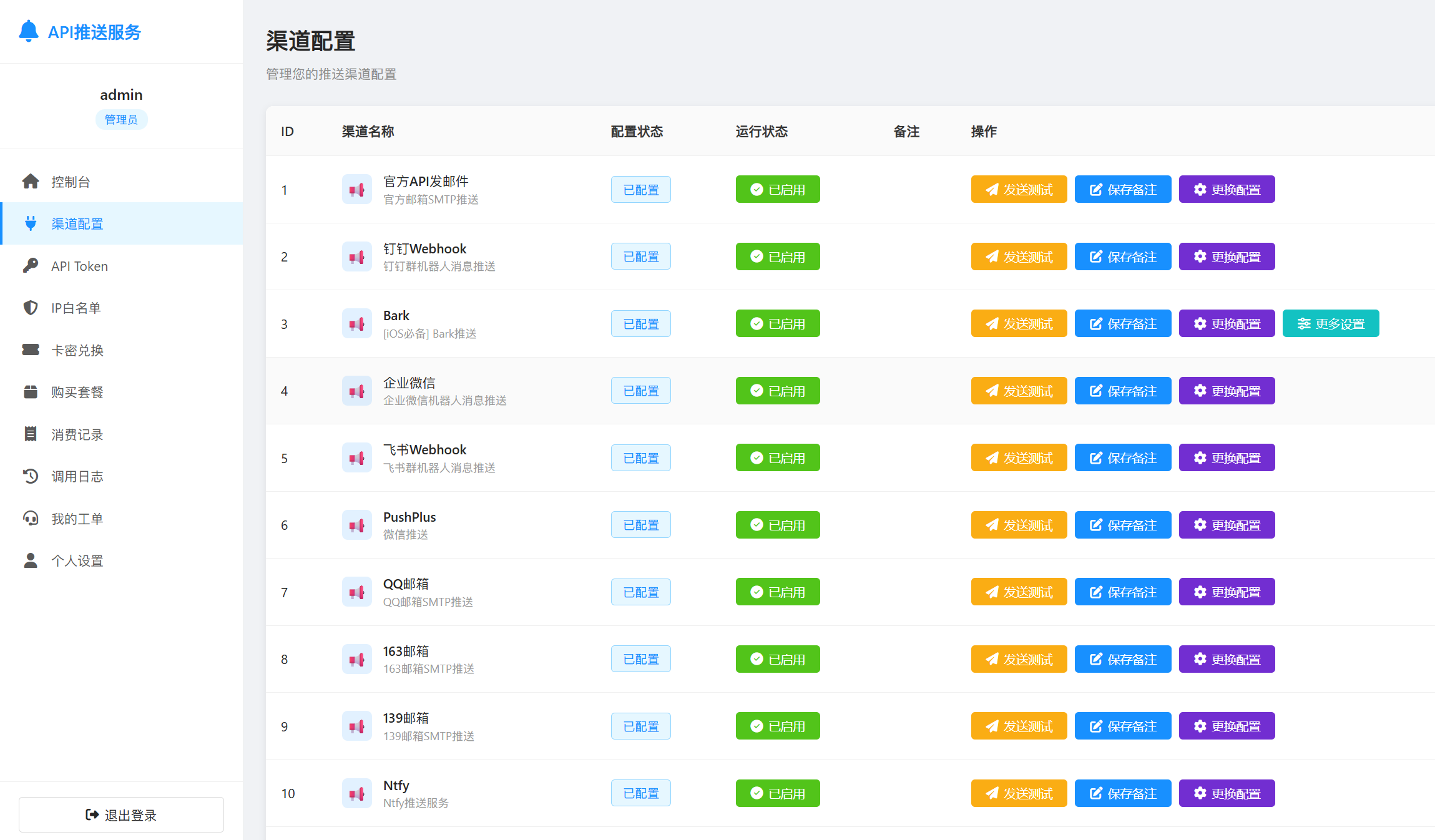This screenshot has width=1435, height=840.
Task: Click the key icon for API Token
Action: point(31,266)
